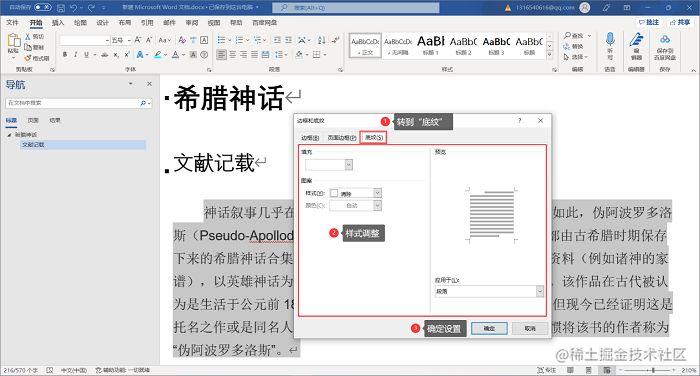This screenshot has height=376, width=700.
Task: Click the Justify alignment icon
Action: click(x=254, y=54)
